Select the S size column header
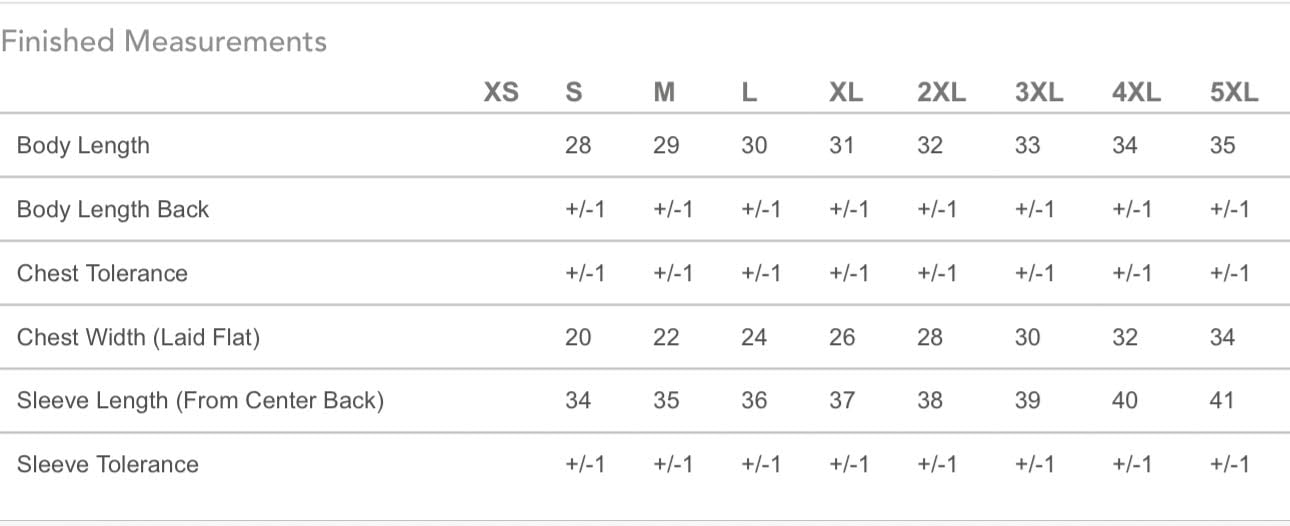 pyautogui.click(x=574, y=93)
